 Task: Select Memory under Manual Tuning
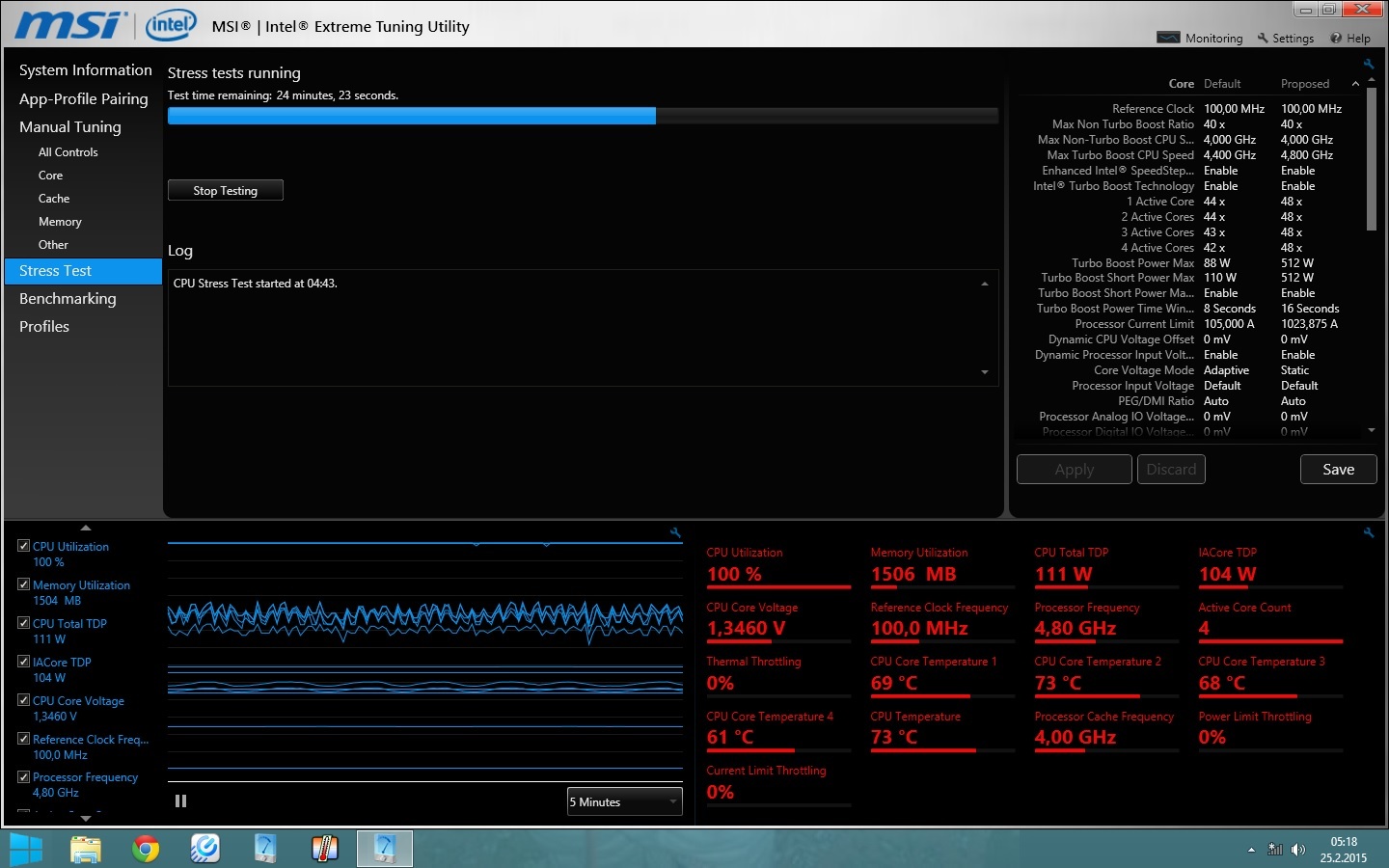tap(60, 222)
